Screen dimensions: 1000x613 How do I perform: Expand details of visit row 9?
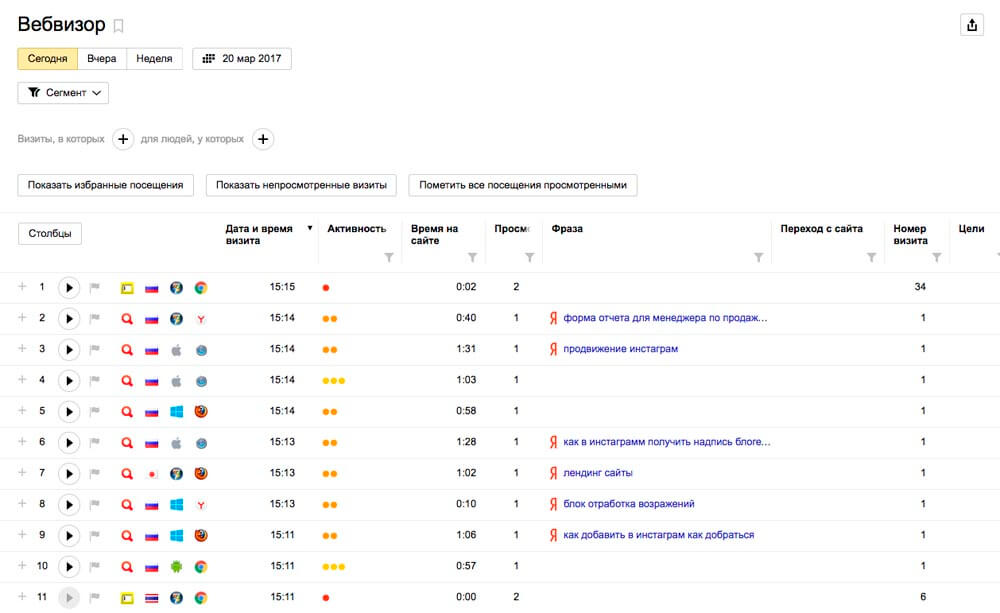22,535
